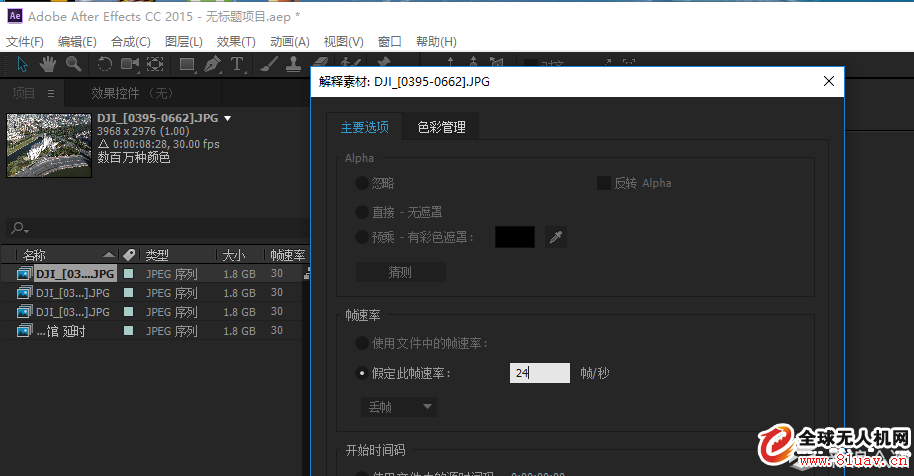This screenshot has height=476, width=914.
Task: Click the aerial footage thumbnail preview
Action: [x=49, y=145]
